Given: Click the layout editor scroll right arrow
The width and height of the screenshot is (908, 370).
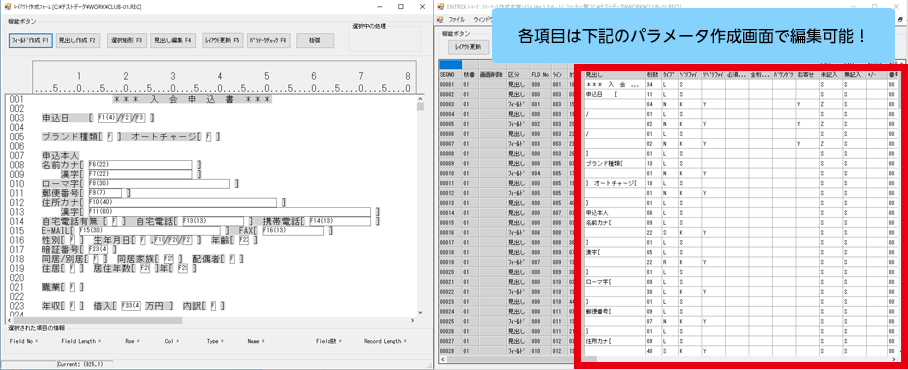Looking at the screenshot, I should pyautogui.click(x=412, y=321).
